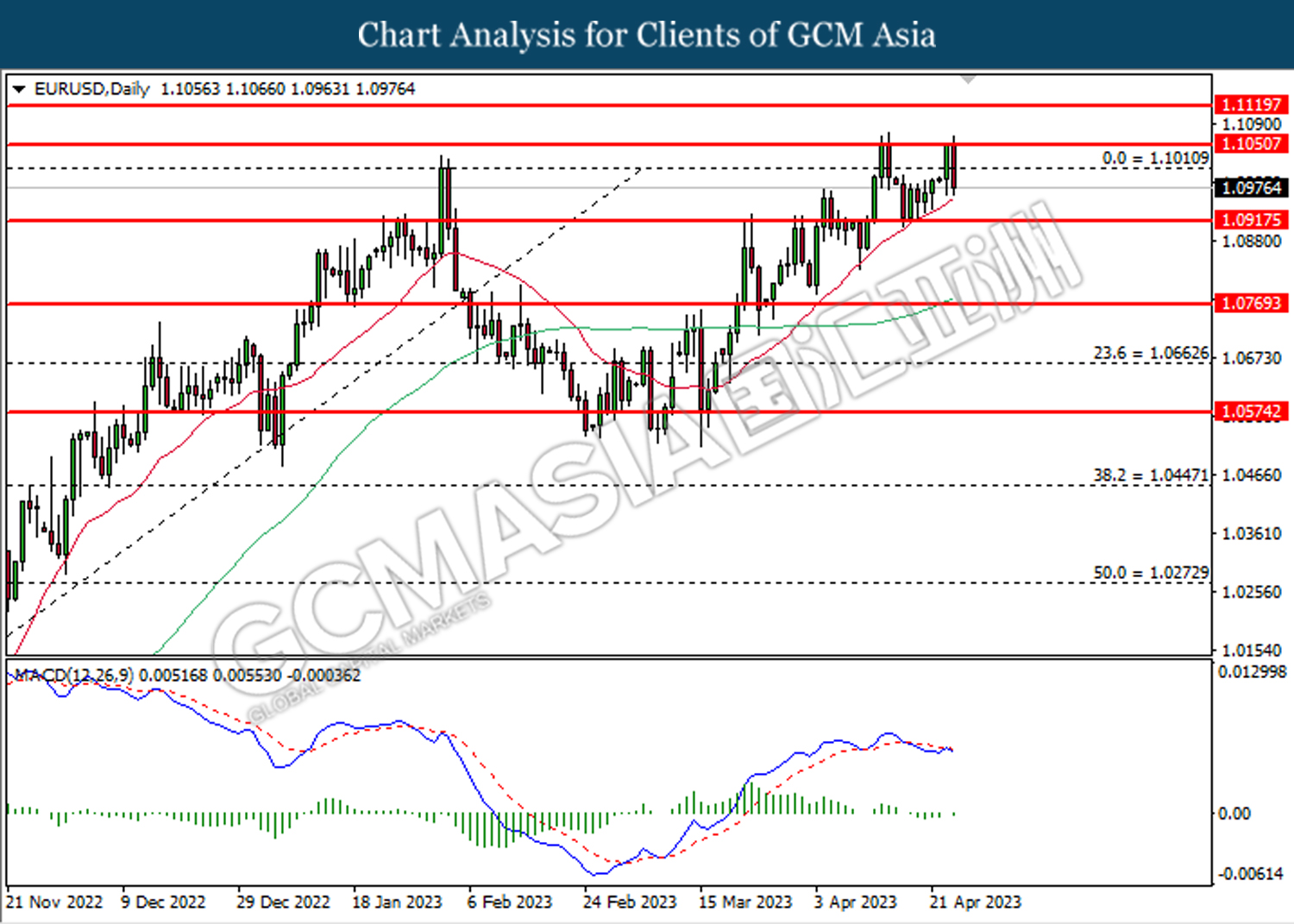Screen dimensions: 1294x924
Task: Click the 24 Feb 2023 date label
Action: click(x=630, y=902)
